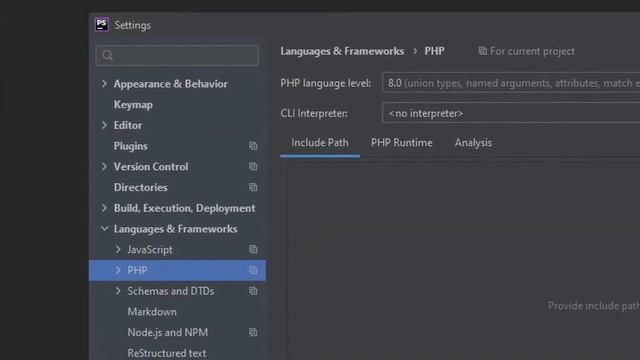Select Markdown under Languages & Frameworks
Viewport: 640px width, 360px height.
[152, 312]
